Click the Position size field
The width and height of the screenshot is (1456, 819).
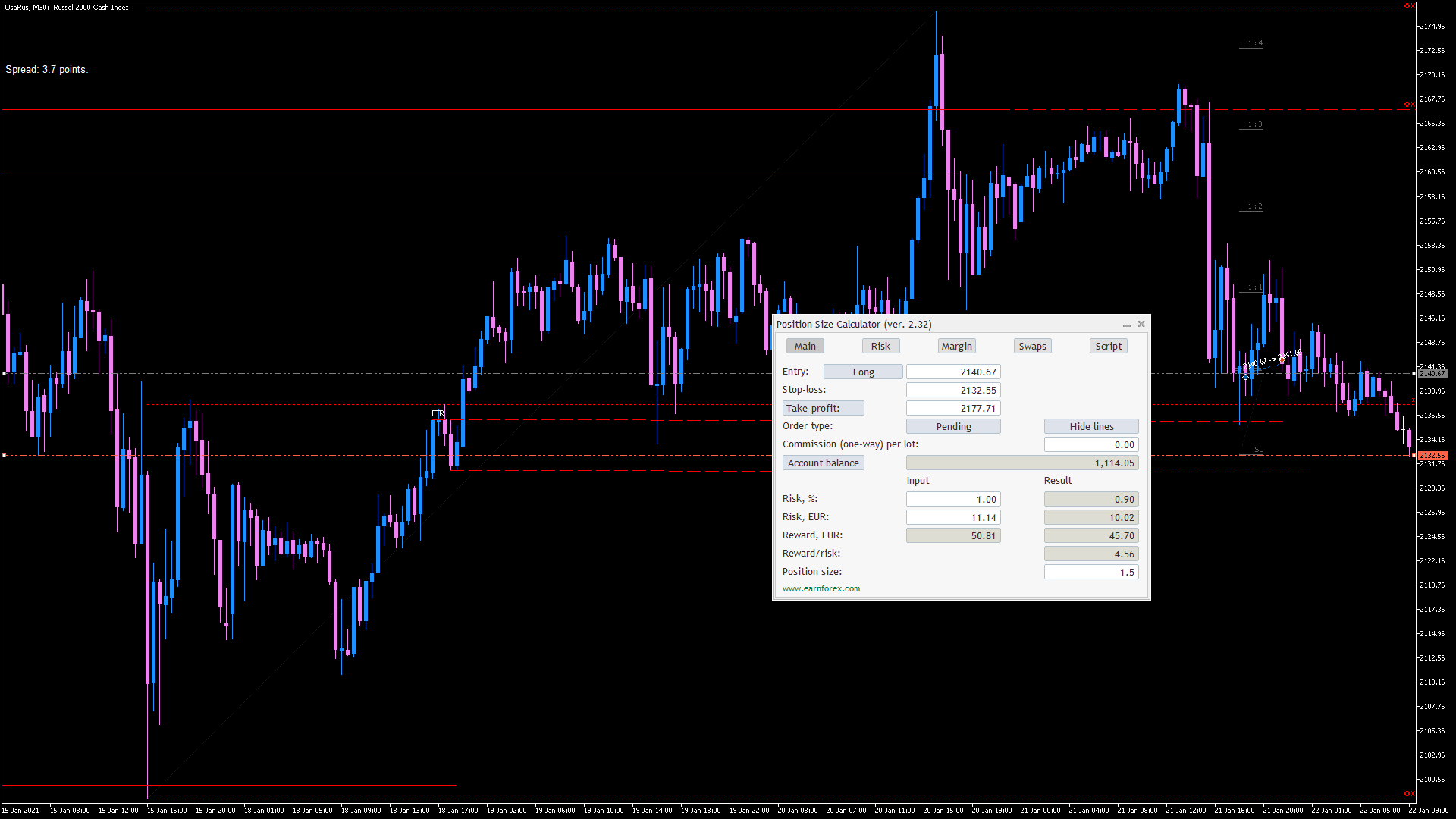click(1091, 572)
